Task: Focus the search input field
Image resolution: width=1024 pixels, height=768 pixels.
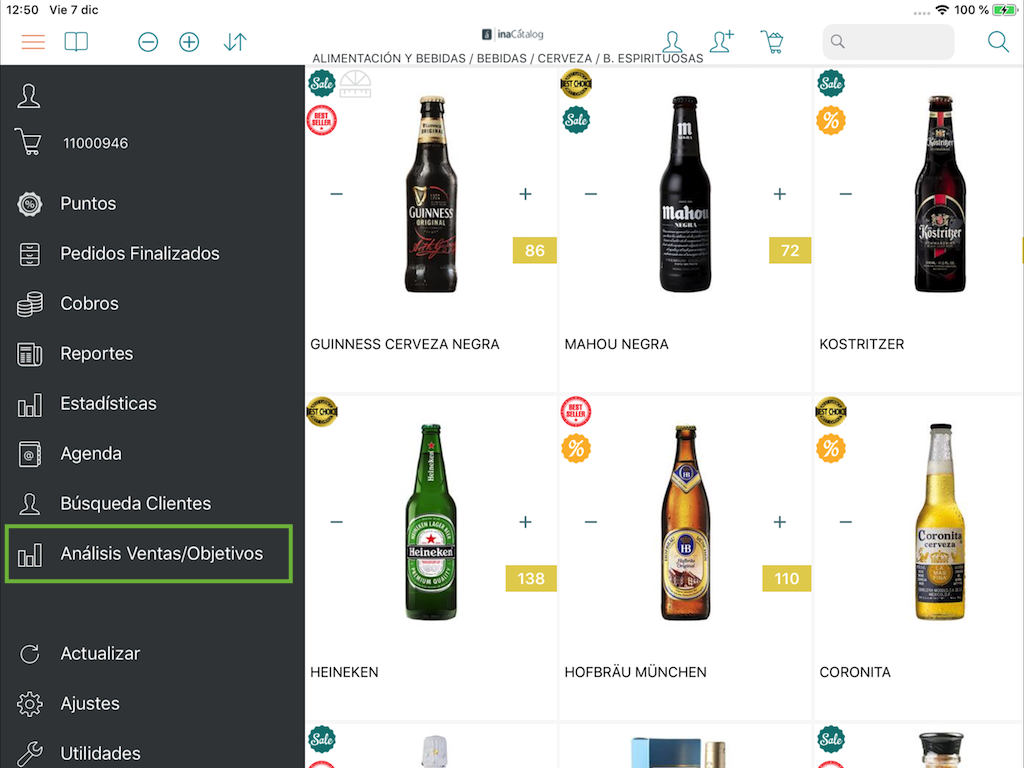Action: [x=888, y=42]
